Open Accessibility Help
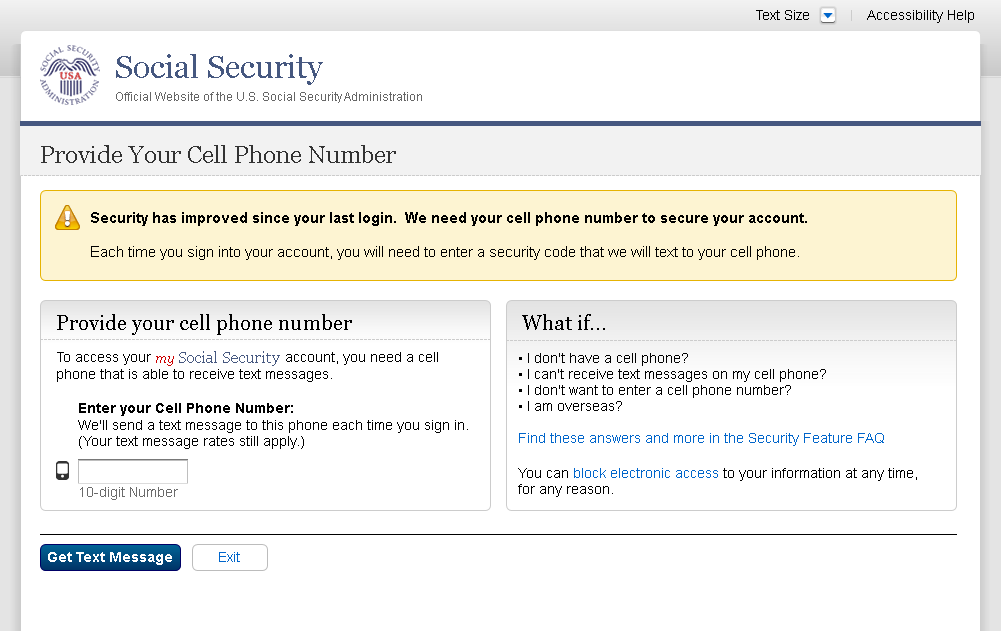The height and width of the screenshot is (632, 1002). point(920,15)
